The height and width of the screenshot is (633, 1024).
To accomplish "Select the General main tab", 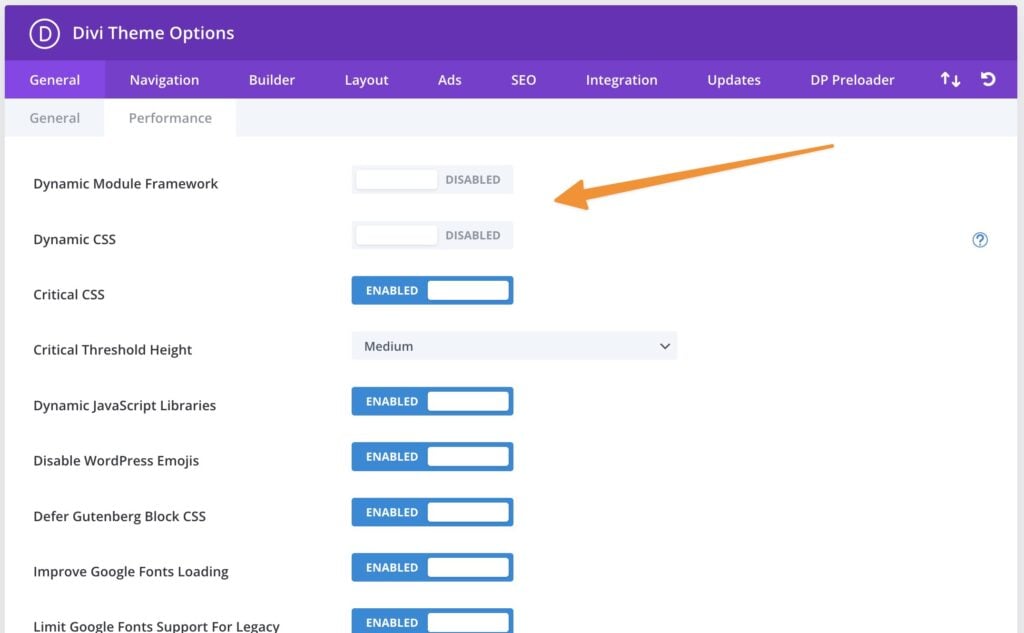I will pos(55,80).
